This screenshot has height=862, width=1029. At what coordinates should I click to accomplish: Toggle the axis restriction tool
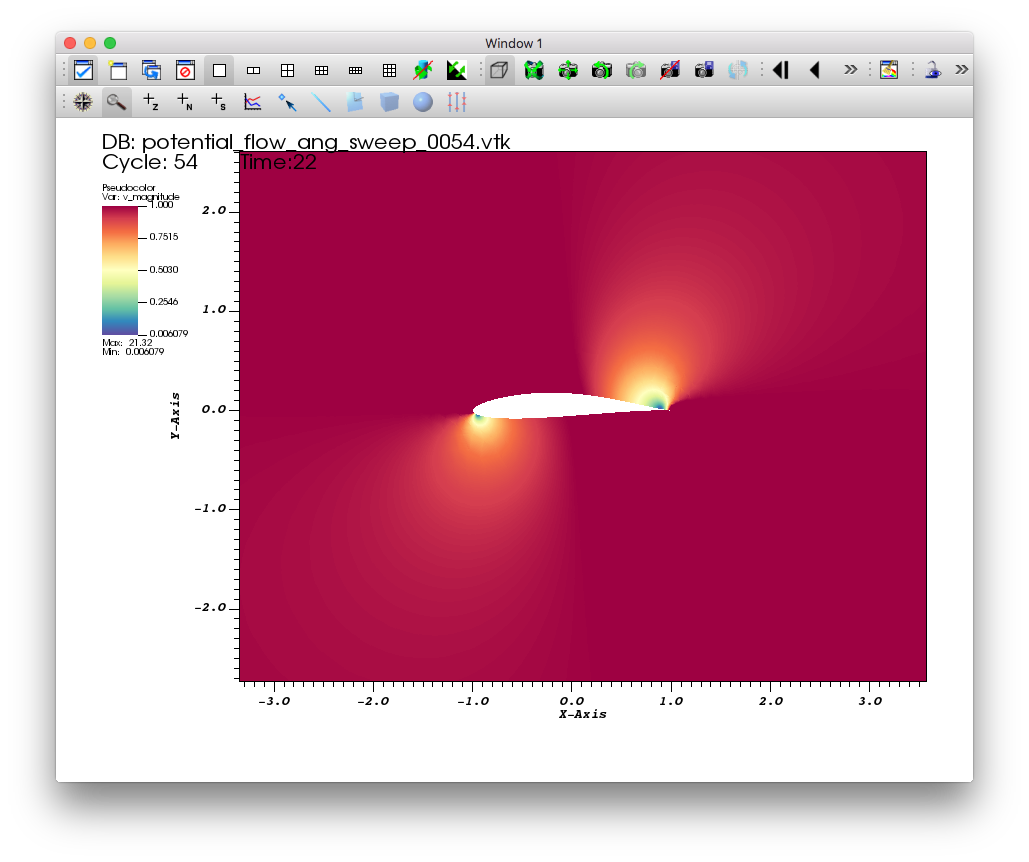click(x=457, y=102)
